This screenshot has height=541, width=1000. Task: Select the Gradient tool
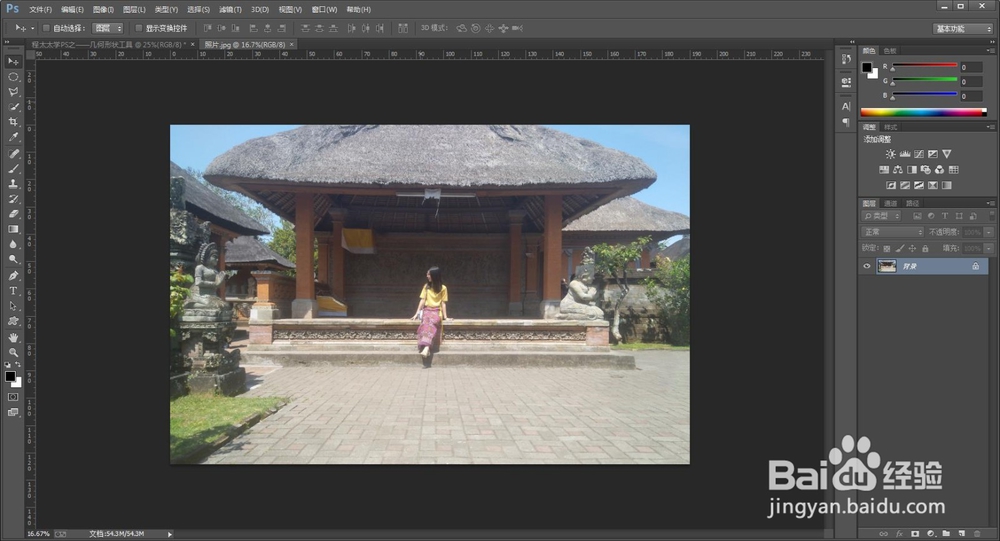tap(13, 229)
